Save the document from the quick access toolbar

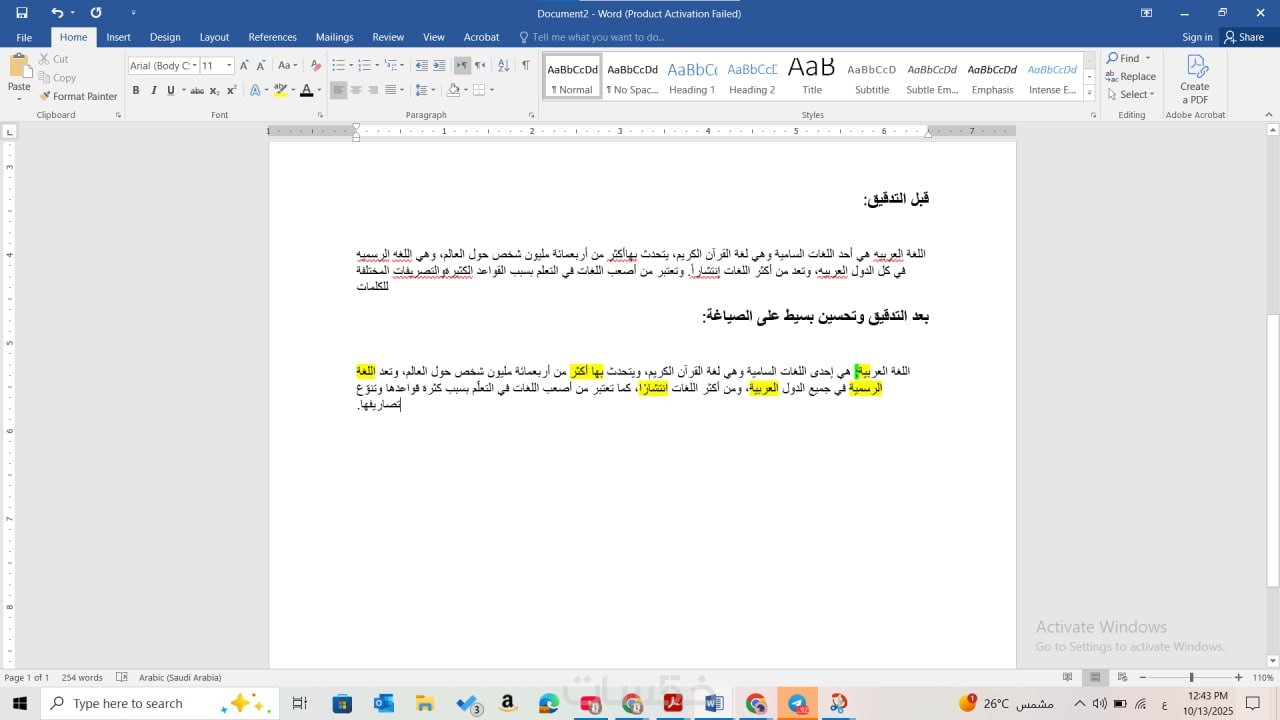[x=22, y=13]
